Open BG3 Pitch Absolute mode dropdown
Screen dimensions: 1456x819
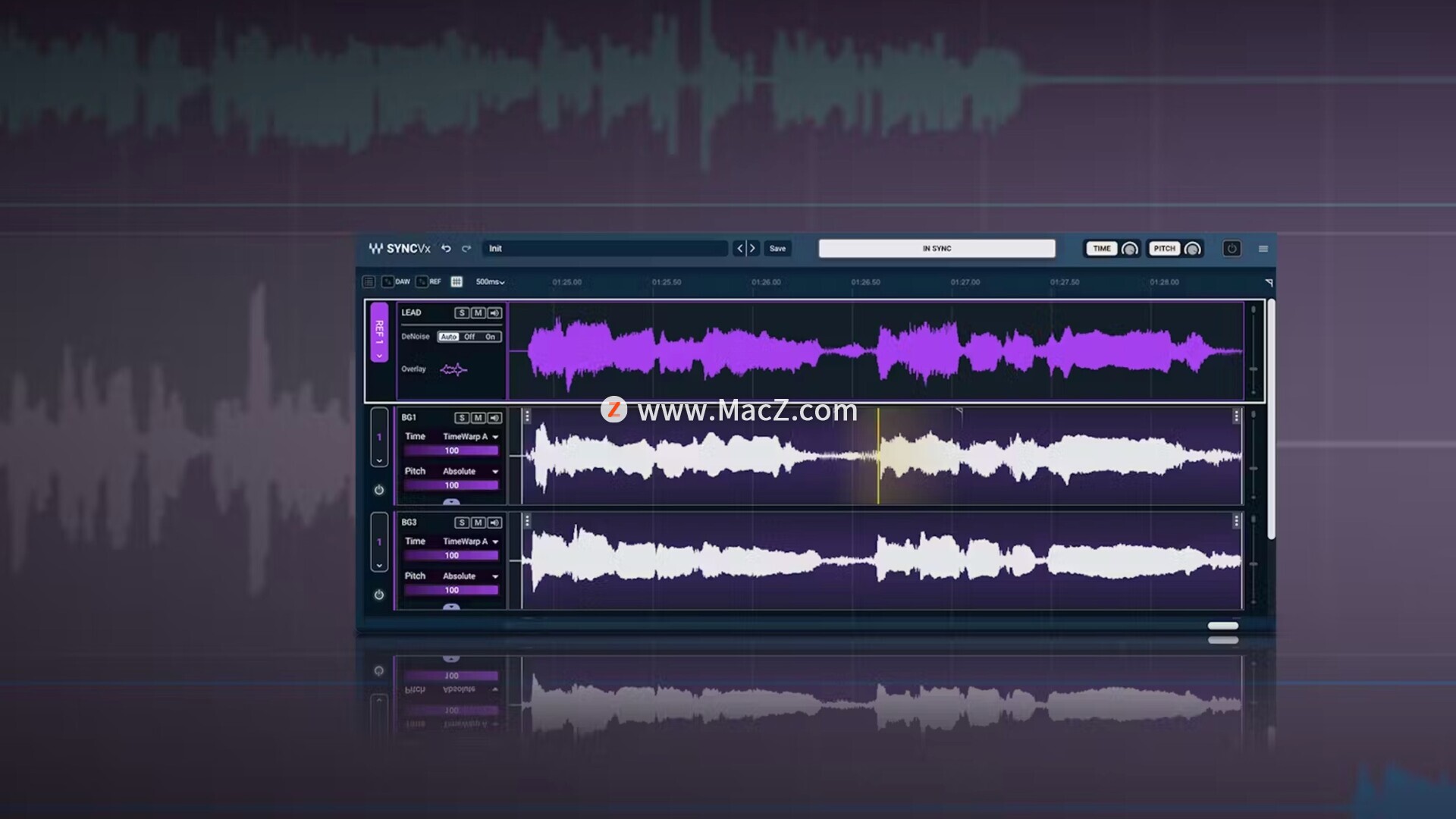[470, 576]
